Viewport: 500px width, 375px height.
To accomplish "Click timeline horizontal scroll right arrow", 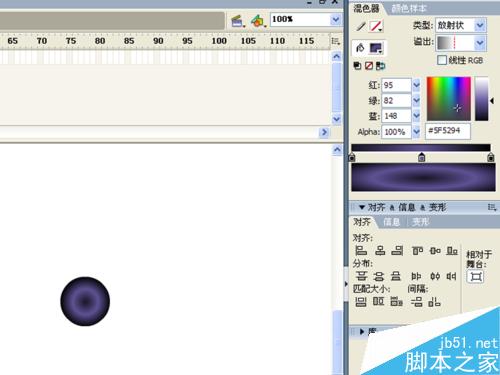I will click(x=324, y=132).
